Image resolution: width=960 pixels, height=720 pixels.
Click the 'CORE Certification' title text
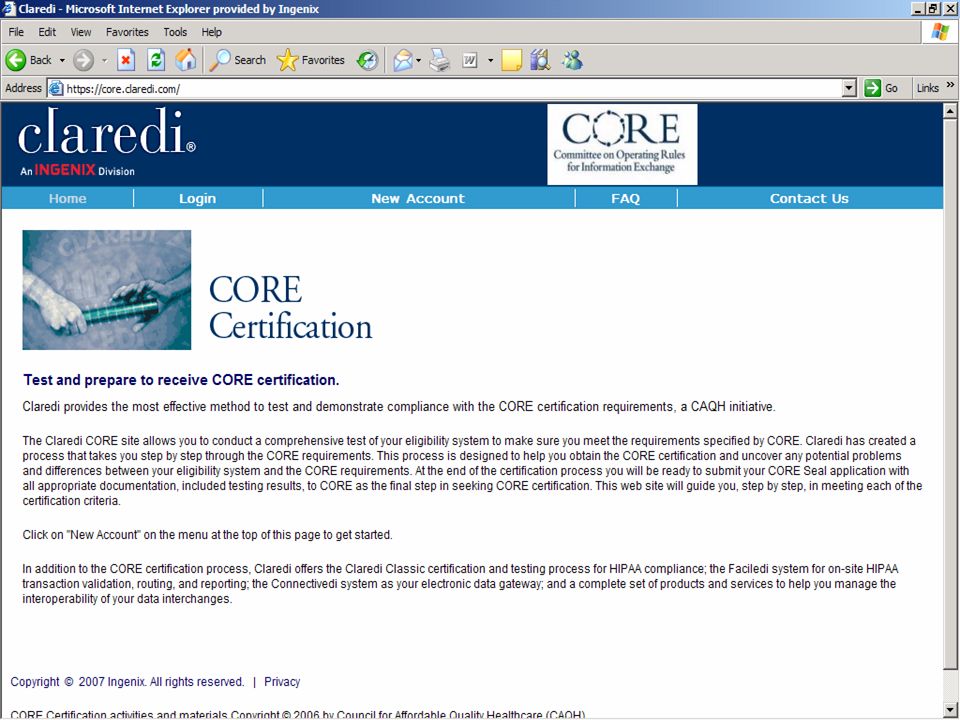coord(291,307)
